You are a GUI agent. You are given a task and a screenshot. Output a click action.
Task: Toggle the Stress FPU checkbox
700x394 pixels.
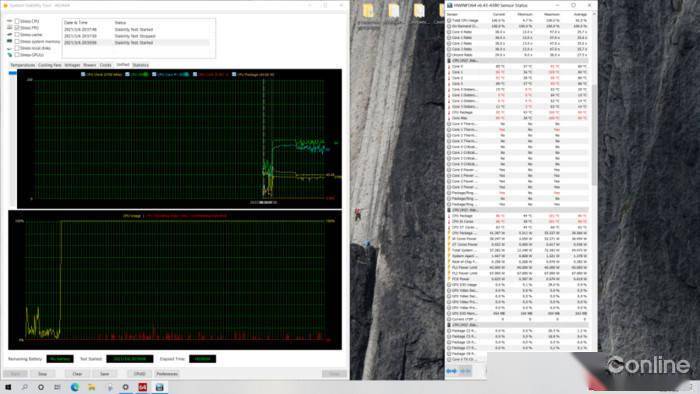17,28
